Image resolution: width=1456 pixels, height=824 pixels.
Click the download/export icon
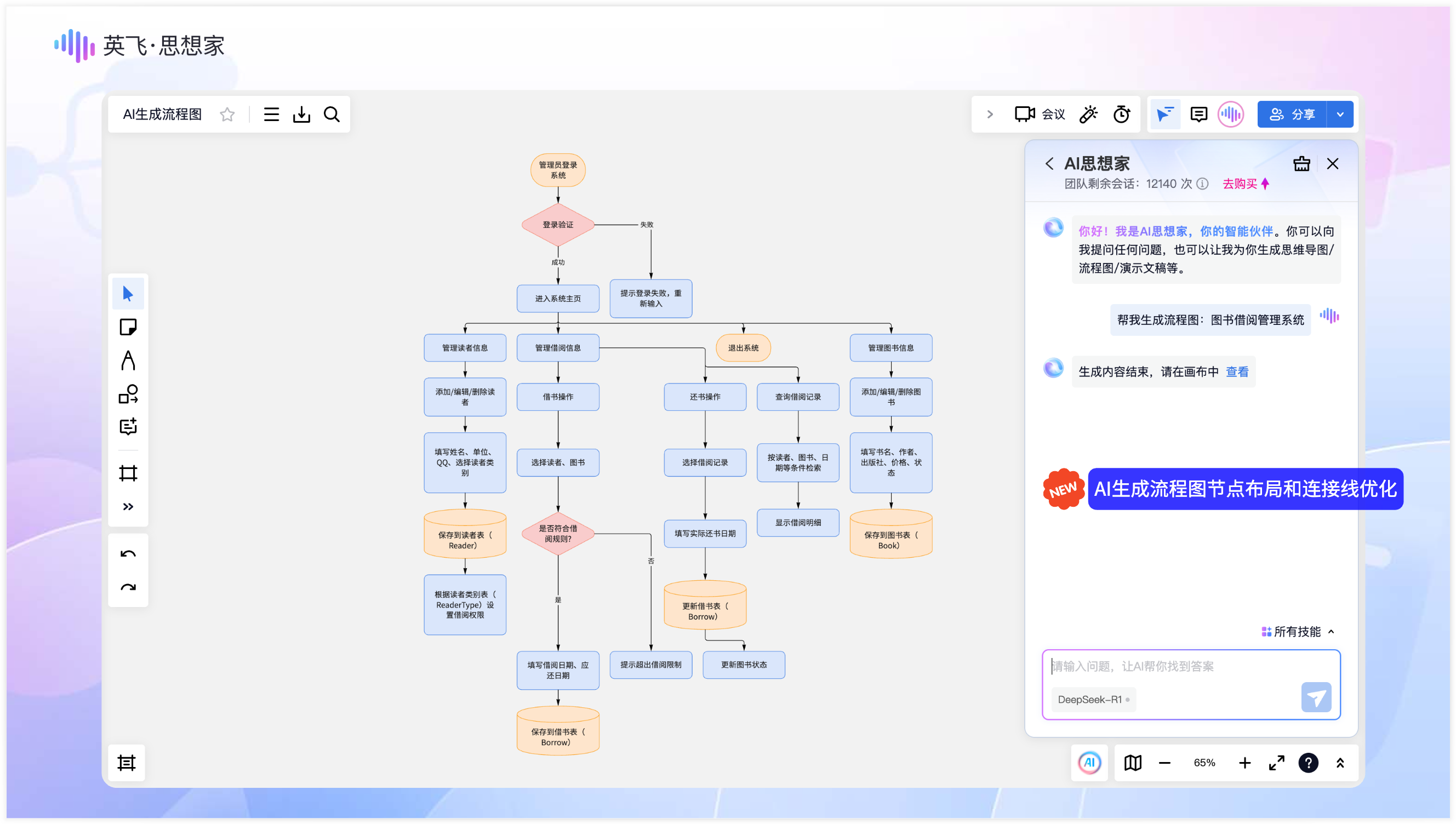(301, 115)
